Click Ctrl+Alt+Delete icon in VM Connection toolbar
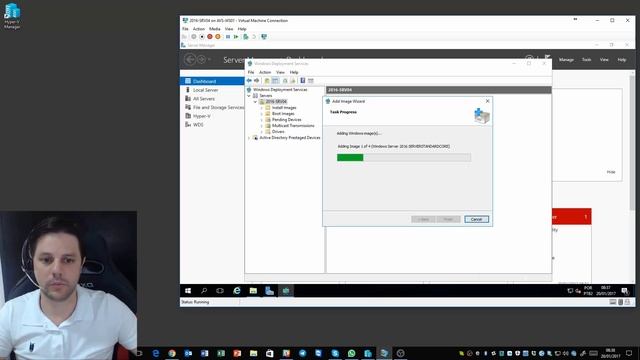The width and height of the screenshot is (640, 360). (185, 37)
